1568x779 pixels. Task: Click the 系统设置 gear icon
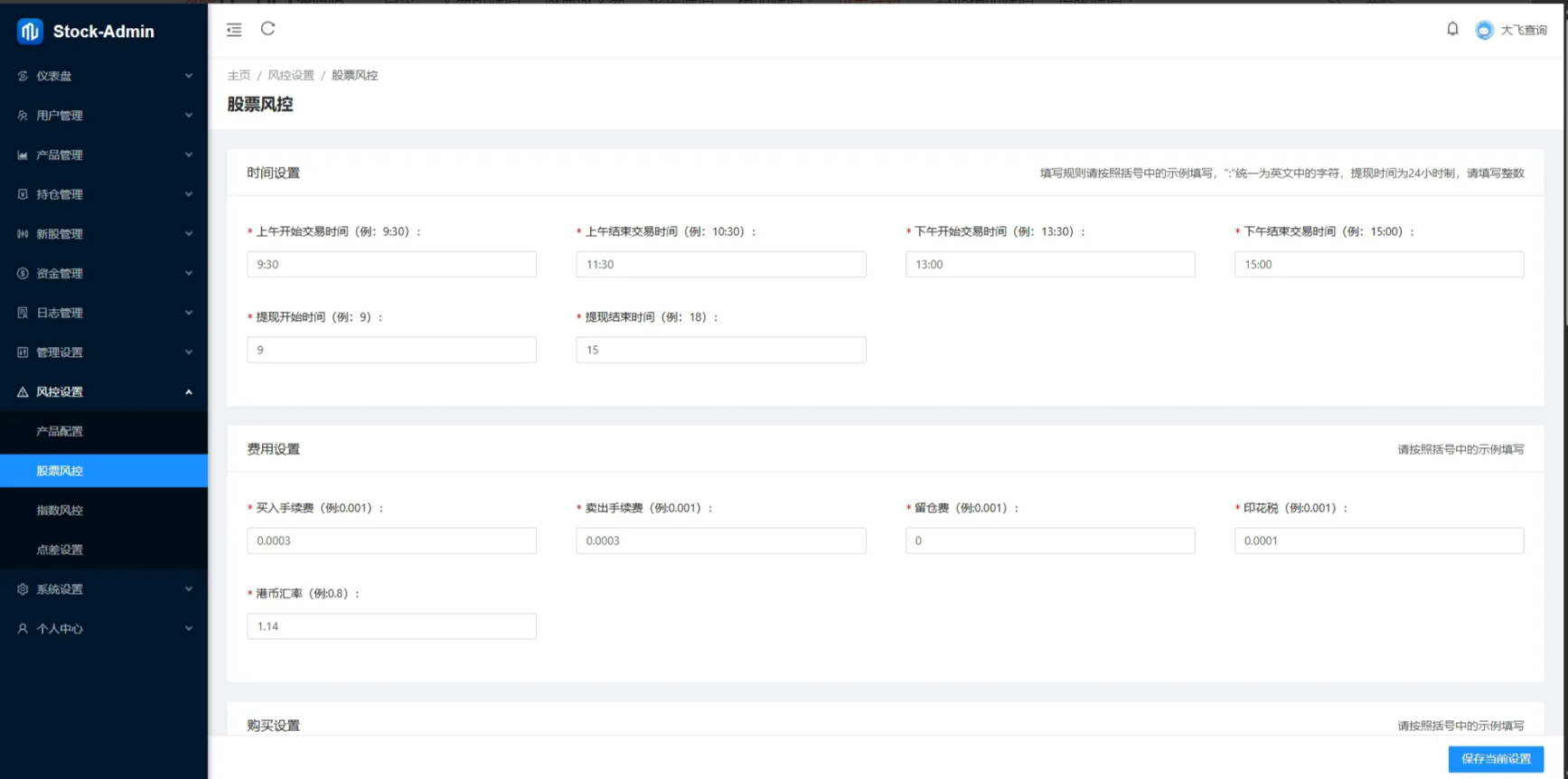point(23,589)
